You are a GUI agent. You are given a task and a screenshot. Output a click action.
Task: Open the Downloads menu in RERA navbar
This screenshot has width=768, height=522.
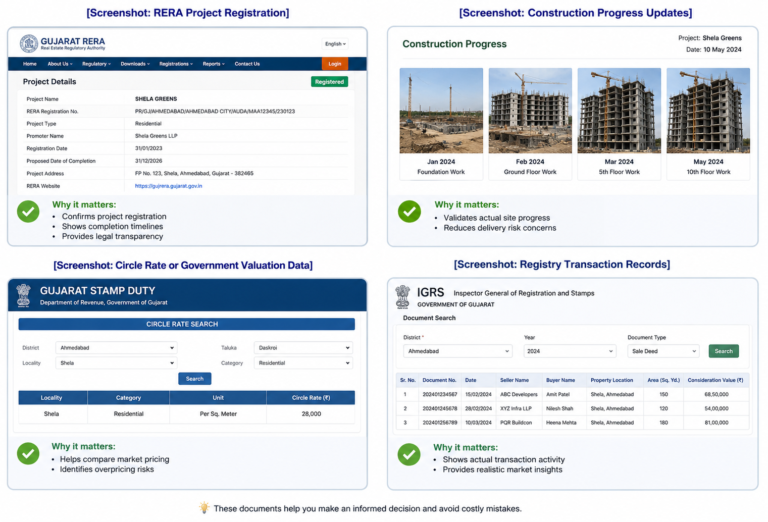(135, 64)
